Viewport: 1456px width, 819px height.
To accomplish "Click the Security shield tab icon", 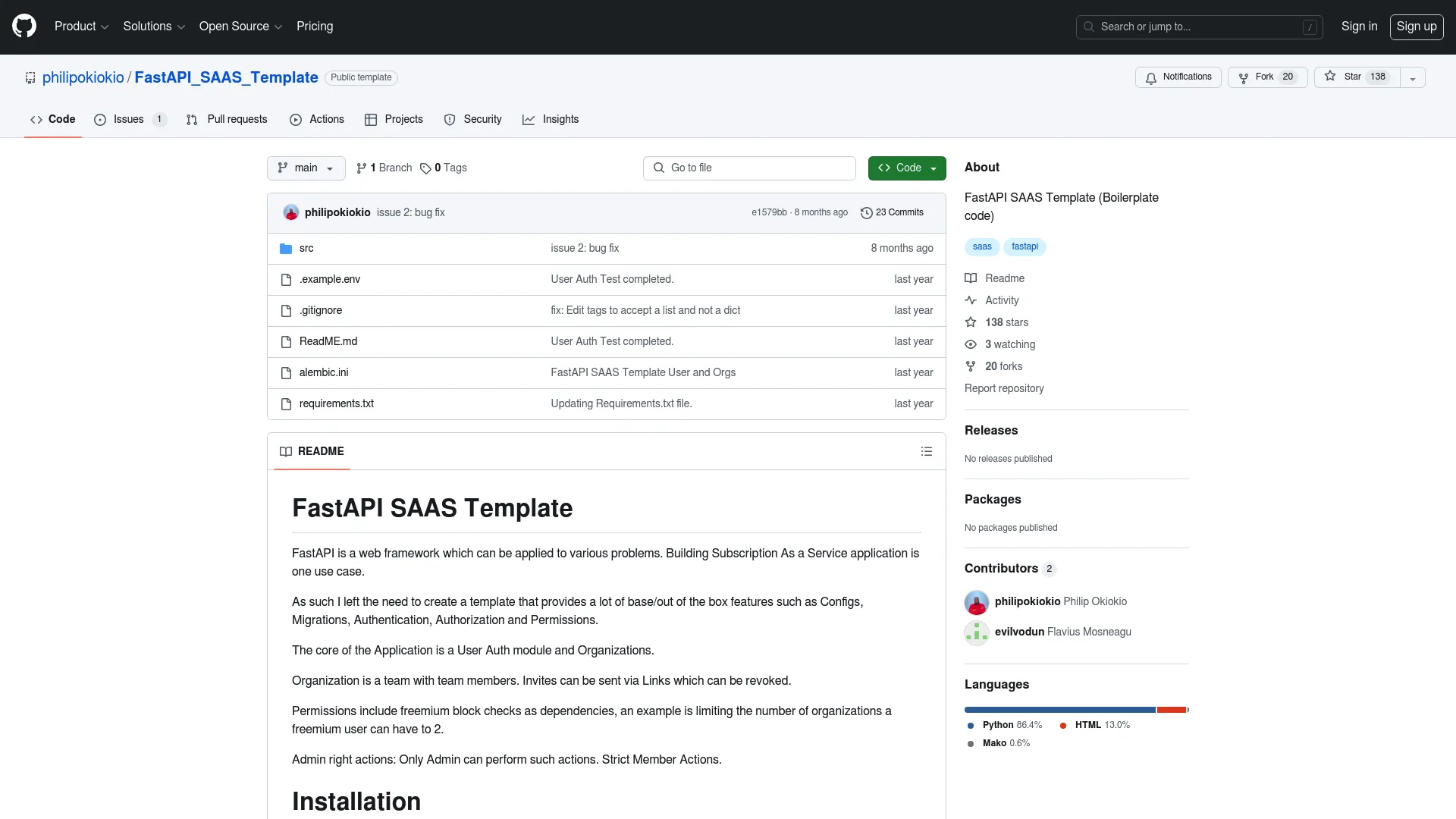I will [x=449, y=119].
